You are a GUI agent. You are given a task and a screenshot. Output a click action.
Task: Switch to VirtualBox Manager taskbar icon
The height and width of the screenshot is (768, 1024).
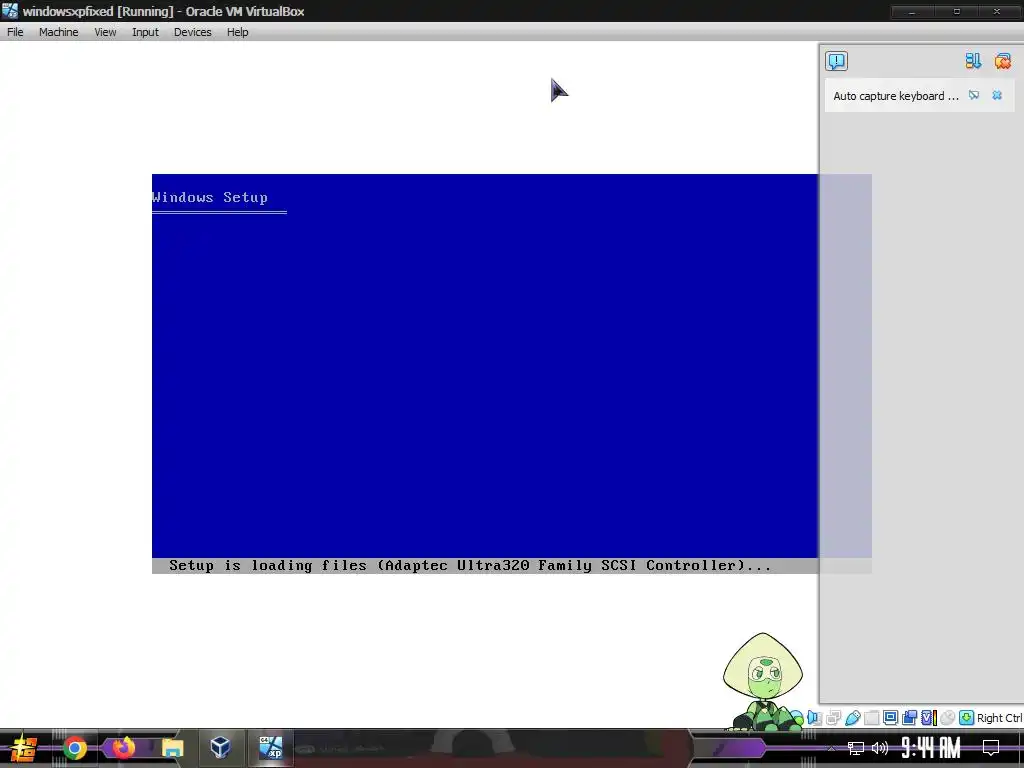pos(220,747)
